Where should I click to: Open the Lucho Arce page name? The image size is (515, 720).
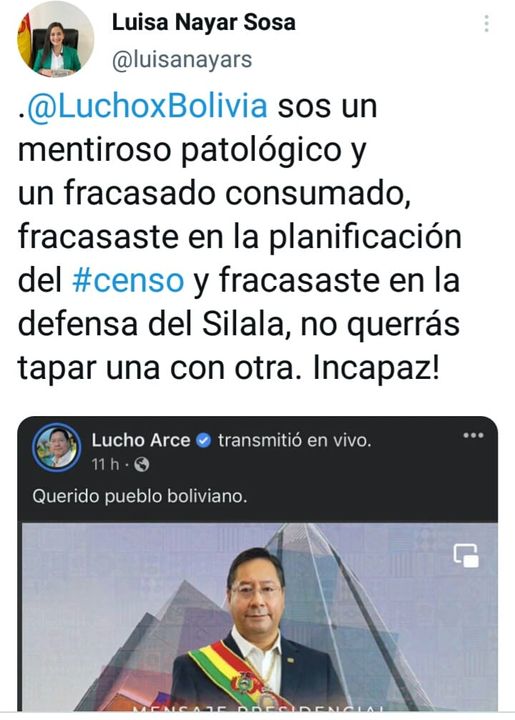click(140, 440)
